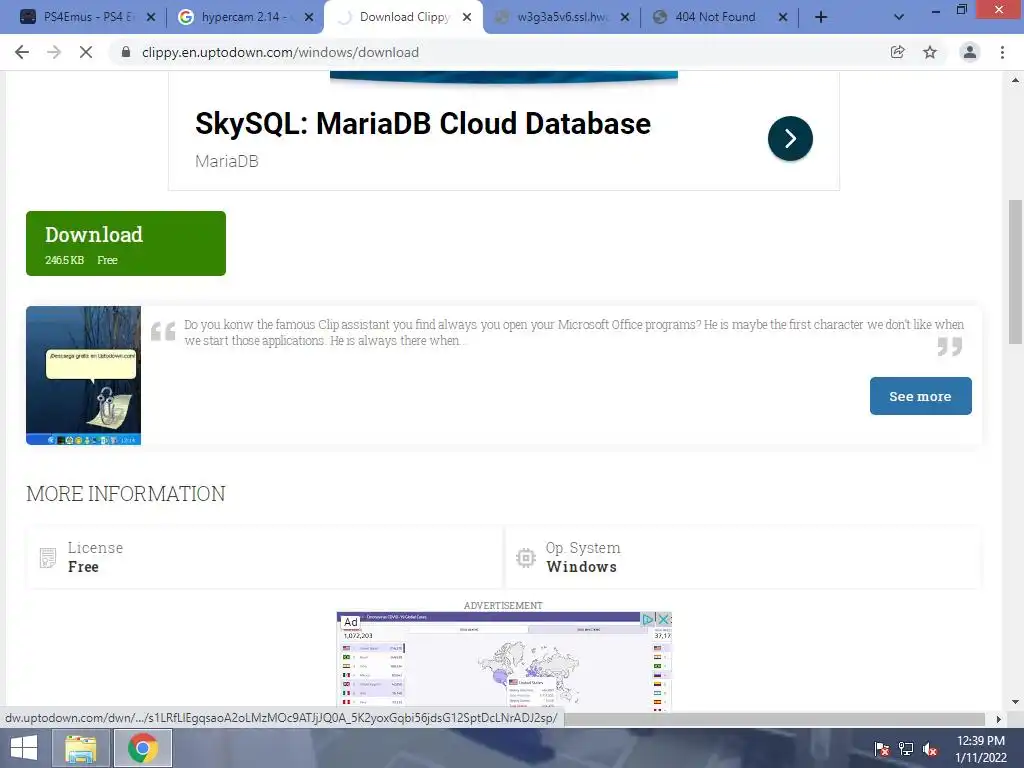Switch to the 404 Not Found tab
1024x768 pixels.
tap(719, 17)
